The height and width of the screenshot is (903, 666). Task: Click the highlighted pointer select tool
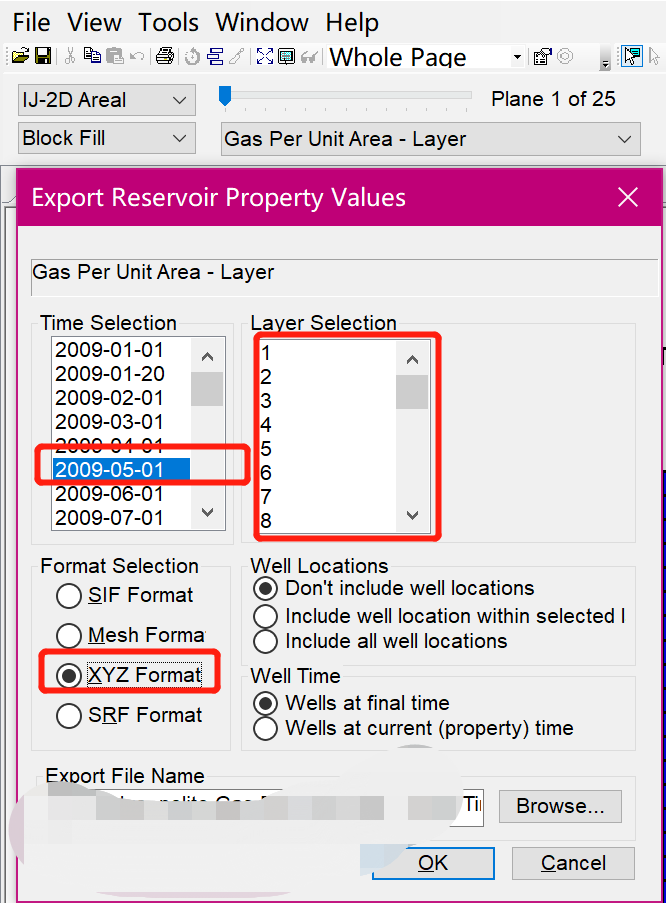[x=631, y=56]
